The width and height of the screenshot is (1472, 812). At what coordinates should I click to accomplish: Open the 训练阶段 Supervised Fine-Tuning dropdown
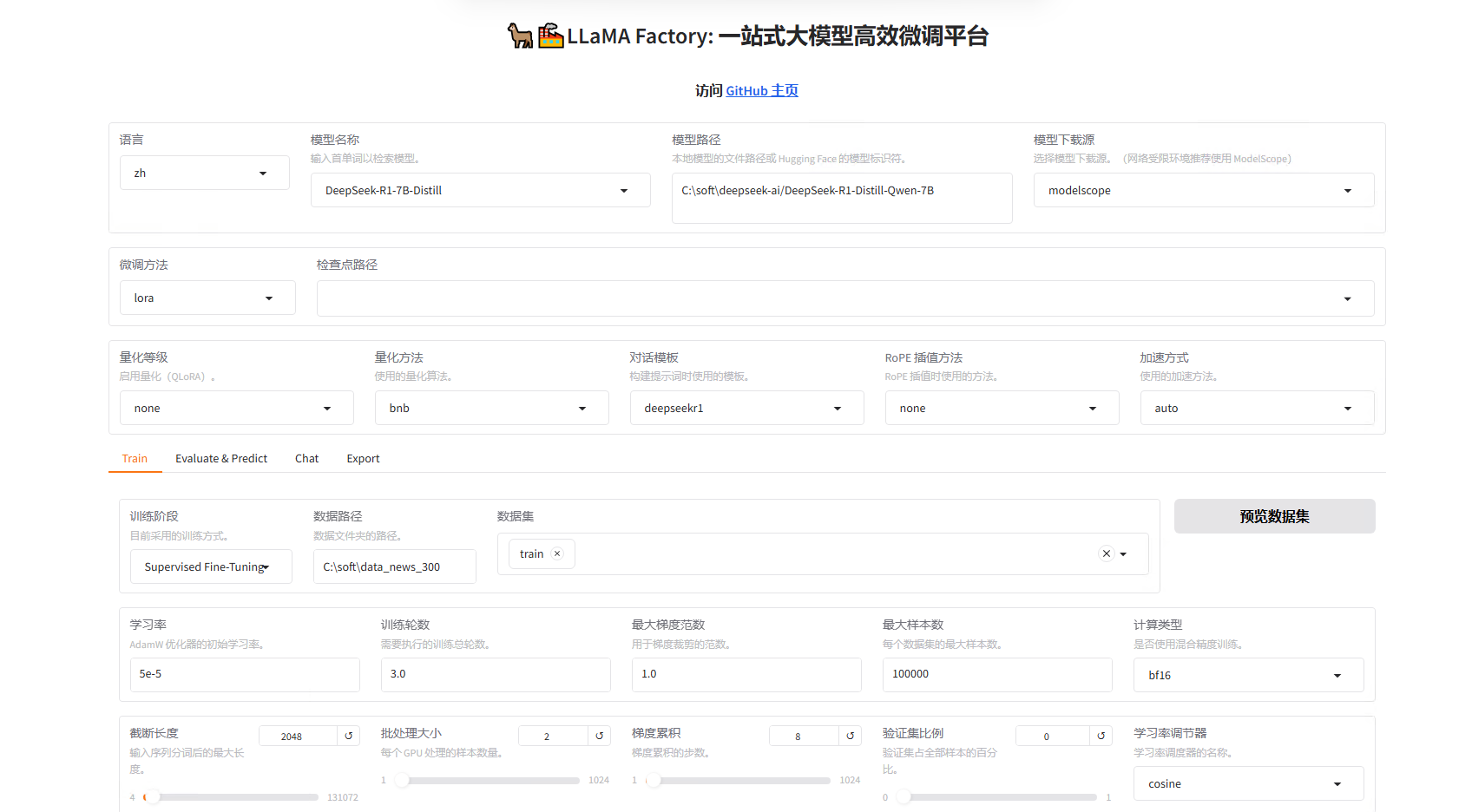click(211, 566)
